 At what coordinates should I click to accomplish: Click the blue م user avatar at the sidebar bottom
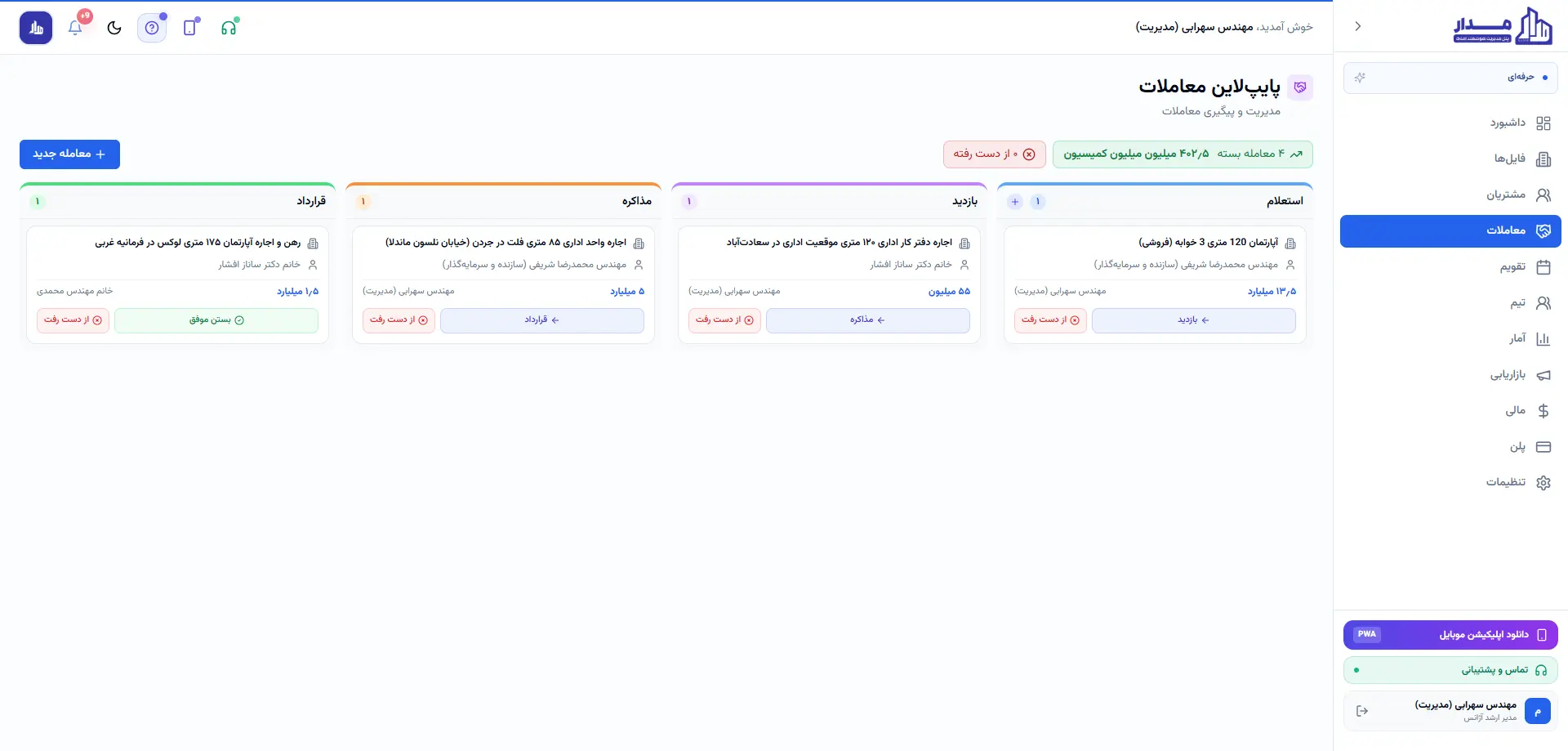pos(1537,711)
